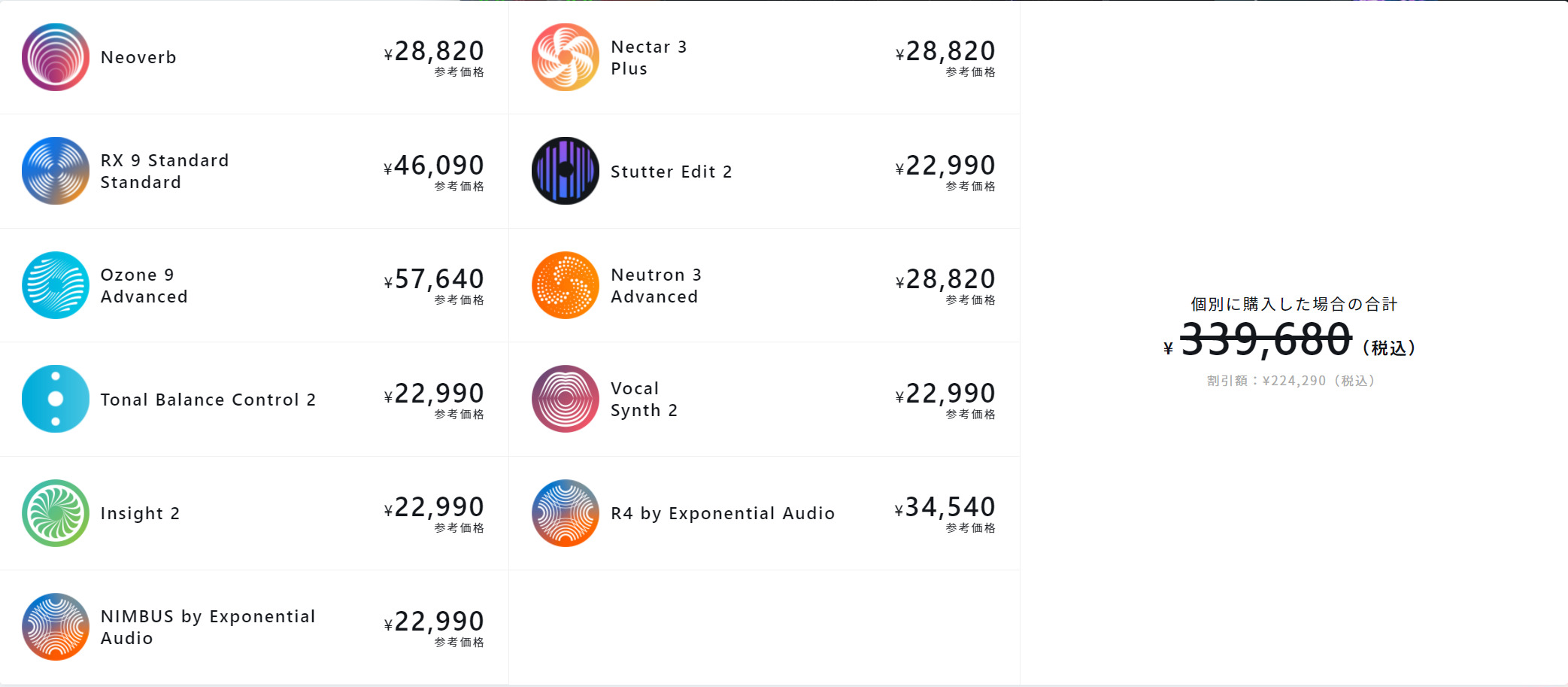Click the R4 ¥34,540 price
Viewport: 1568px width, 687px height.
click(945, 507)
